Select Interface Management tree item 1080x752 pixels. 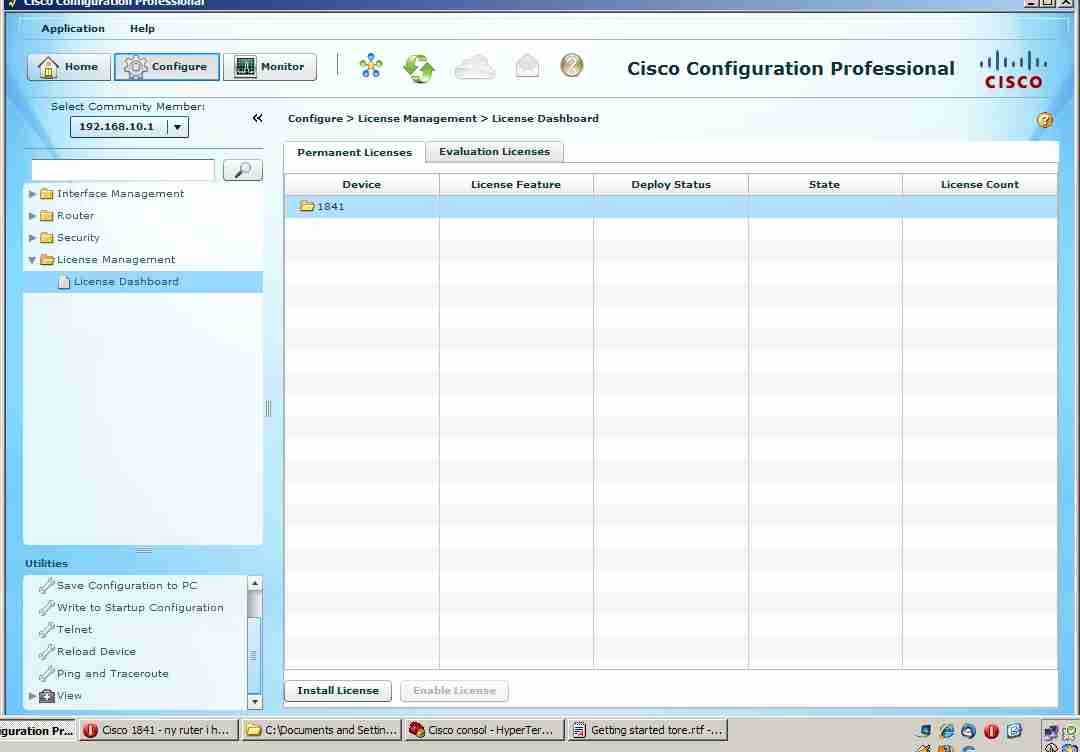[x=120, y=194]
